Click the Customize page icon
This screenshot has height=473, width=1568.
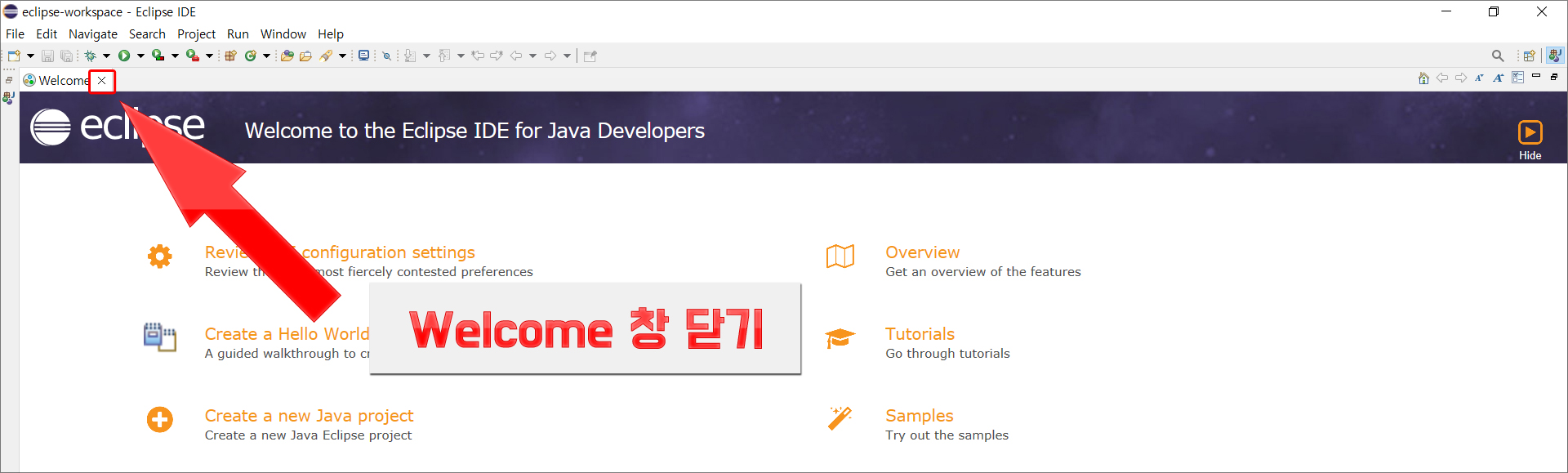tap(1517, 78)
